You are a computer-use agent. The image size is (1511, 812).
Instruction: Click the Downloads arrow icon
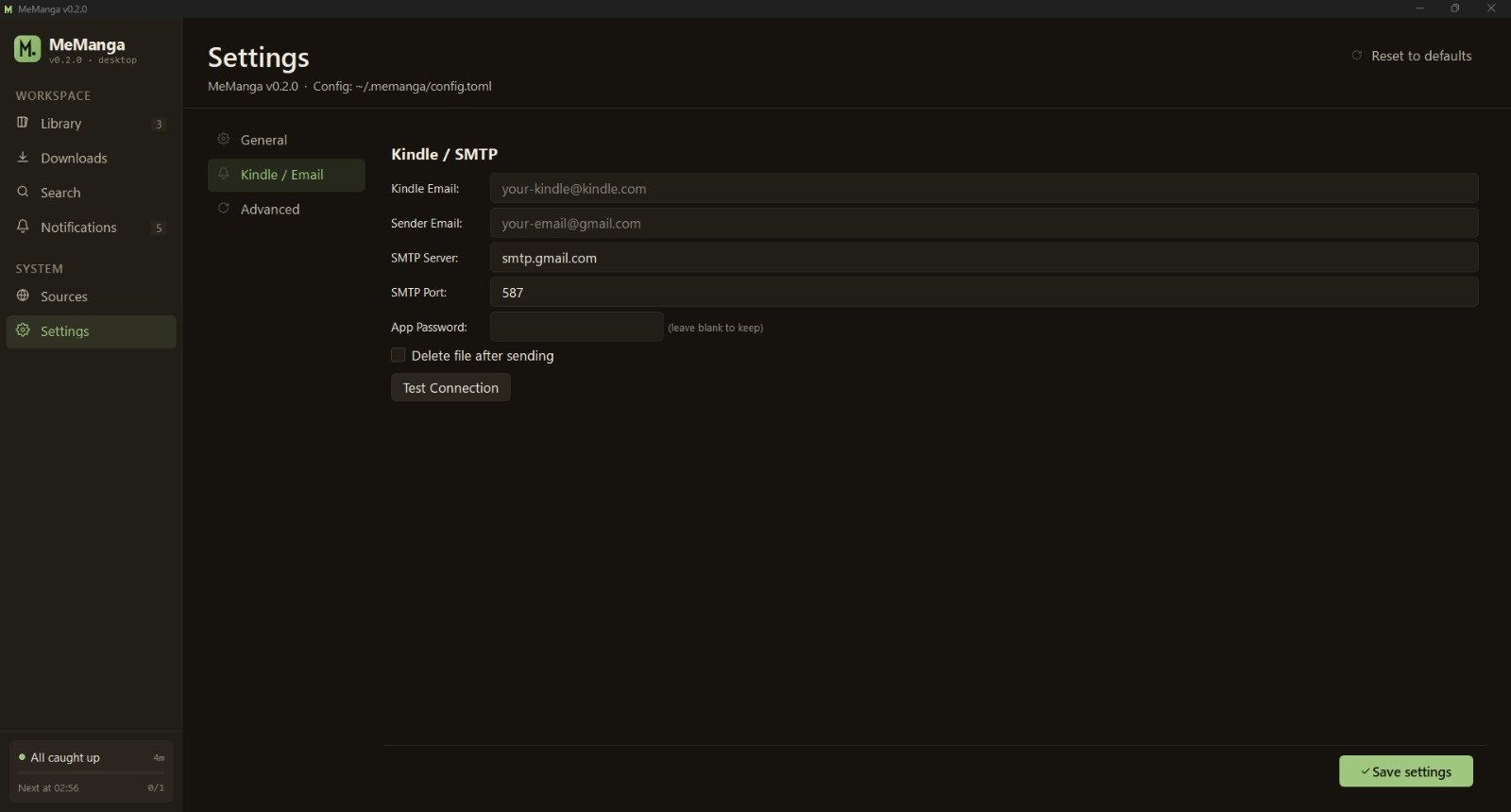(23, 158)
